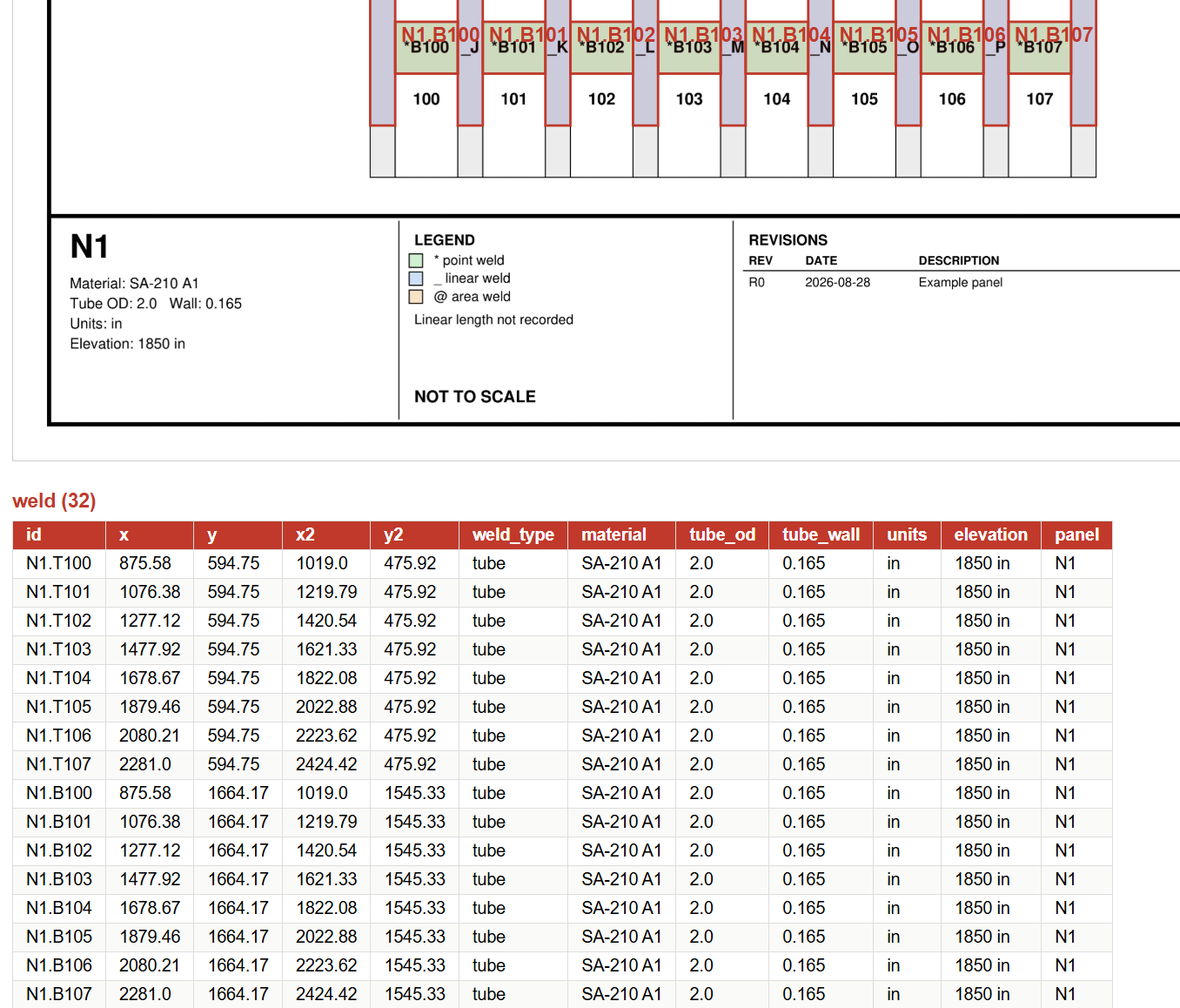This screenshot has height=1008, width=1180.
Task: Select the N1.B100 id cell
Action: click(x=59, y=793)
